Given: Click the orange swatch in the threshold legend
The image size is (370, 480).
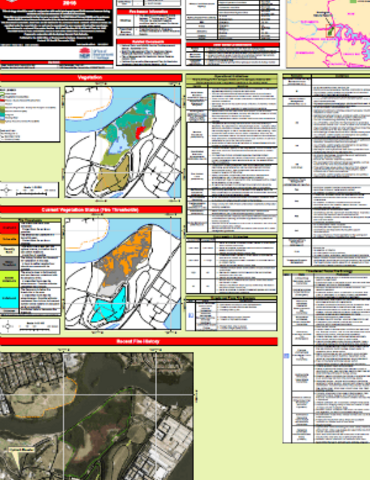Looking at the screenshot, I should [x=10, y=239].
